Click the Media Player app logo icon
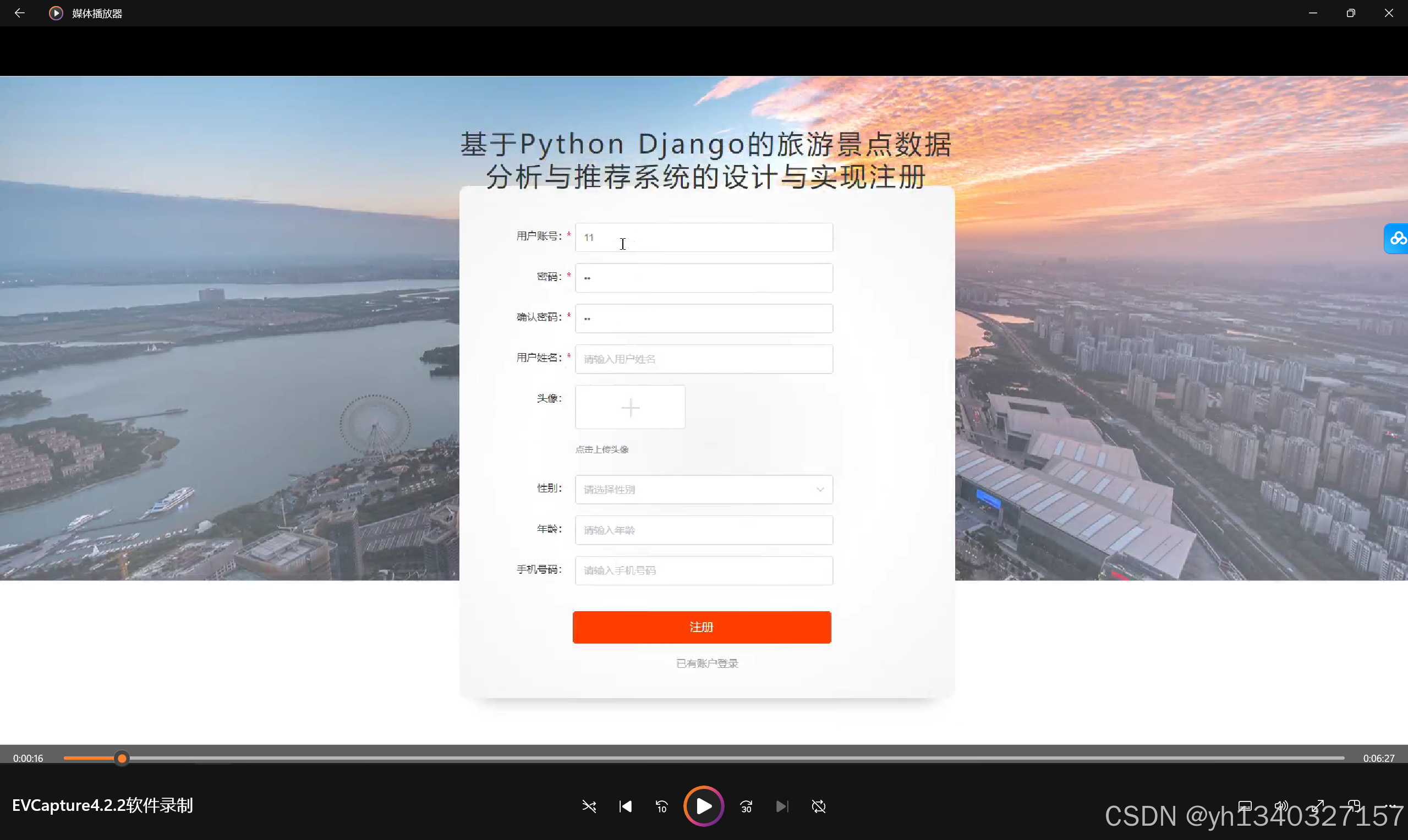This screenshot has height=840, width=1408. click(56, 13)
